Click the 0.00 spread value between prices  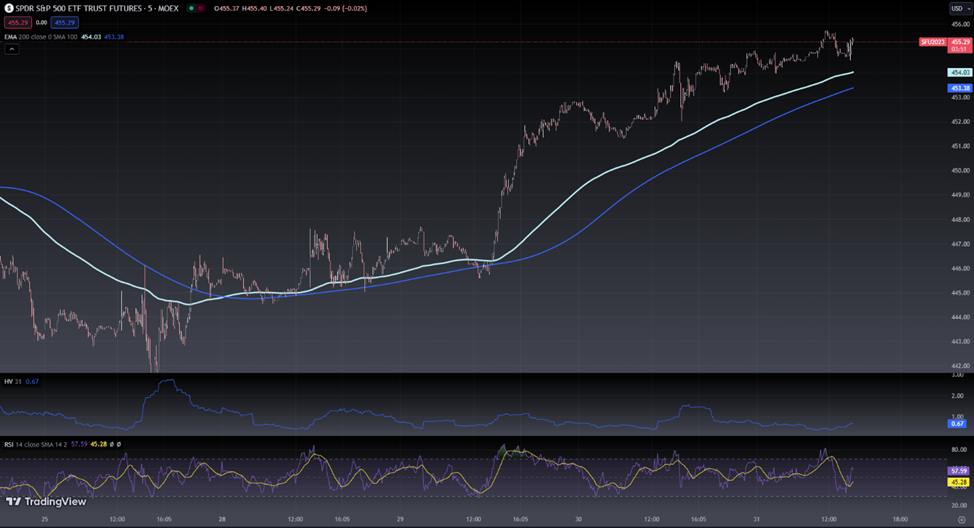(41, 22)
